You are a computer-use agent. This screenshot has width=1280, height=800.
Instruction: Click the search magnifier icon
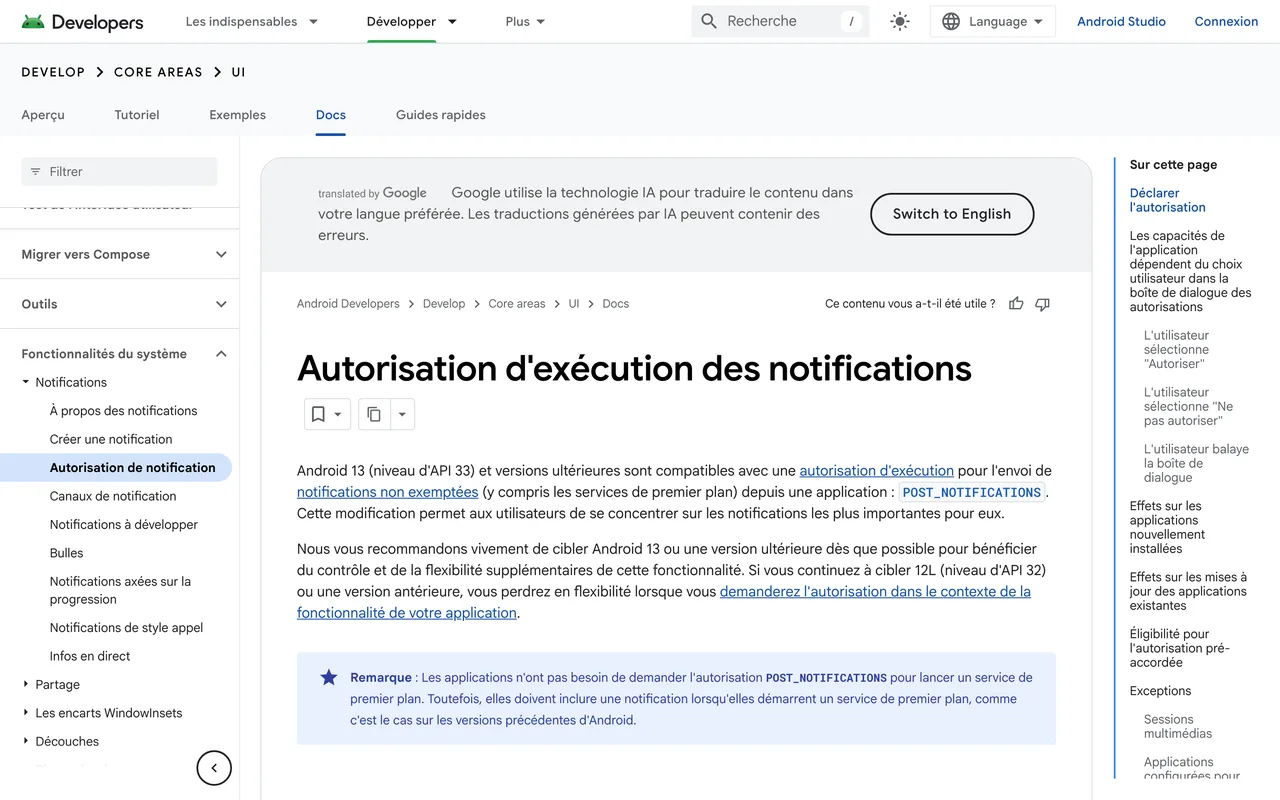(x=709, y=21)
